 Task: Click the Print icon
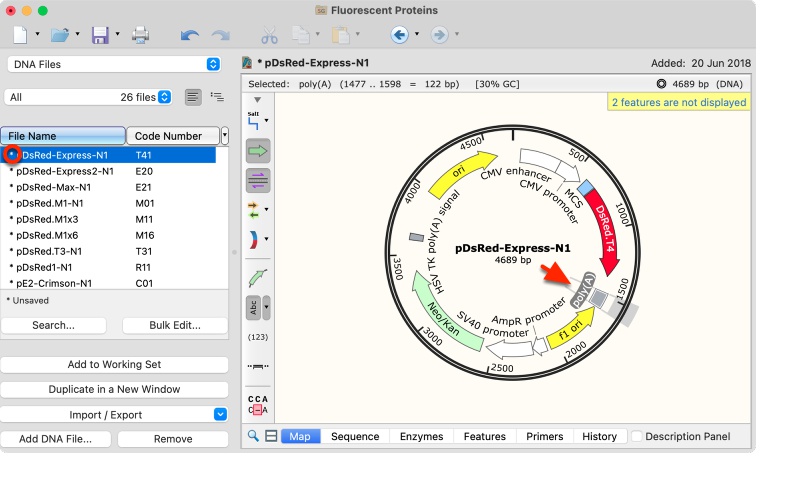click(140, 35)
